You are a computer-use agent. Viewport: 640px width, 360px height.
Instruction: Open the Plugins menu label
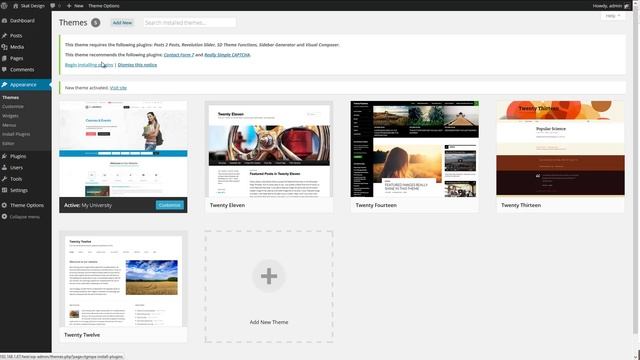[18, 156]
